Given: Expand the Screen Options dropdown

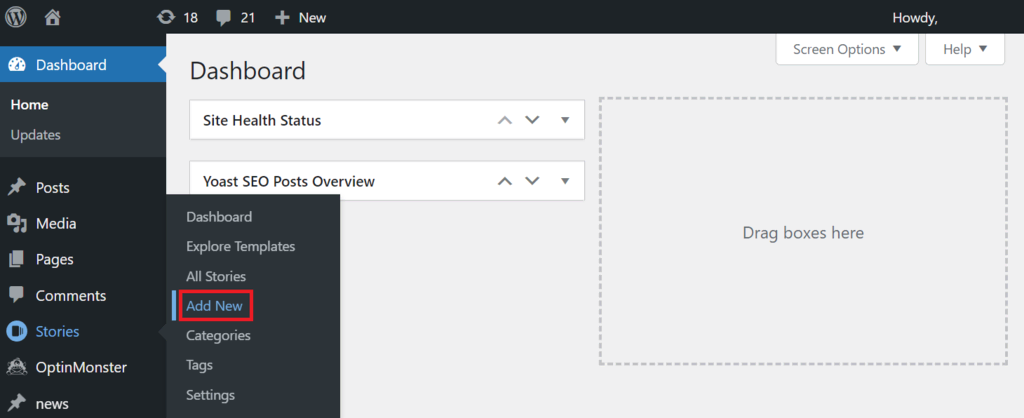Looking at the screenshot, I should (846, 49).
